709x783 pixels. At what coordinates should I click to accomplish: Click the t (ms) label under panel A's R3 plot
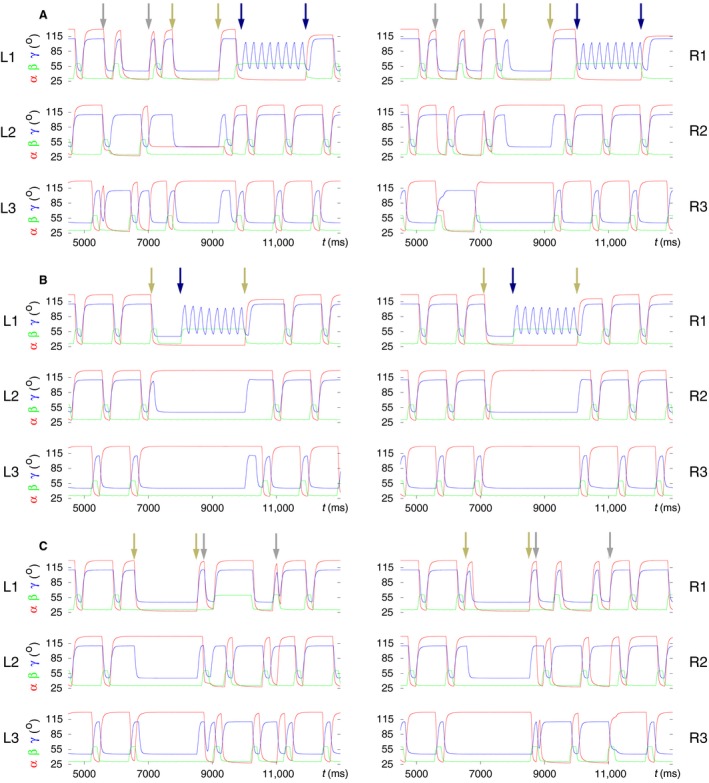[667, 243]
